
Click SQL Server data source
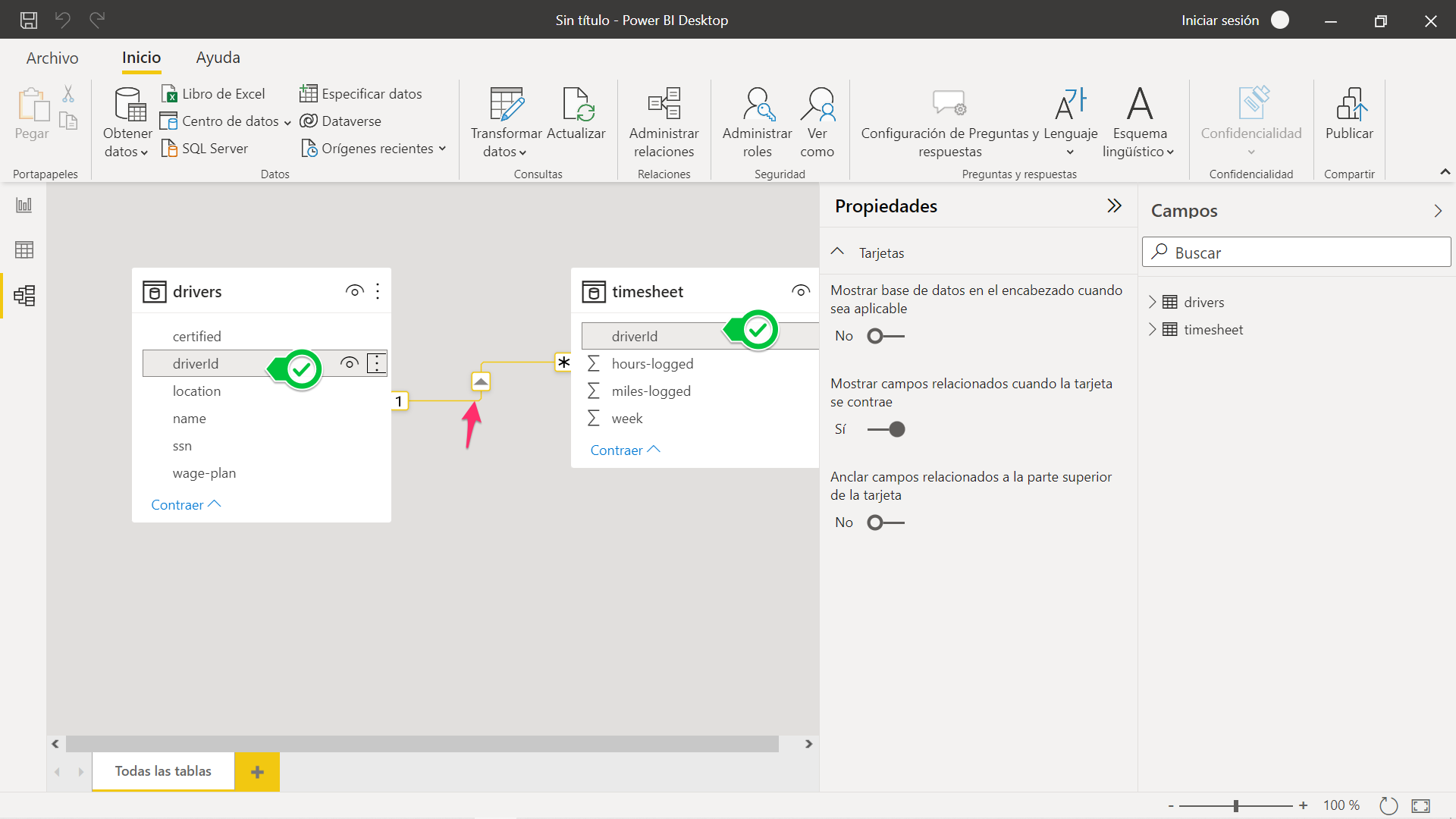(205, 149)
